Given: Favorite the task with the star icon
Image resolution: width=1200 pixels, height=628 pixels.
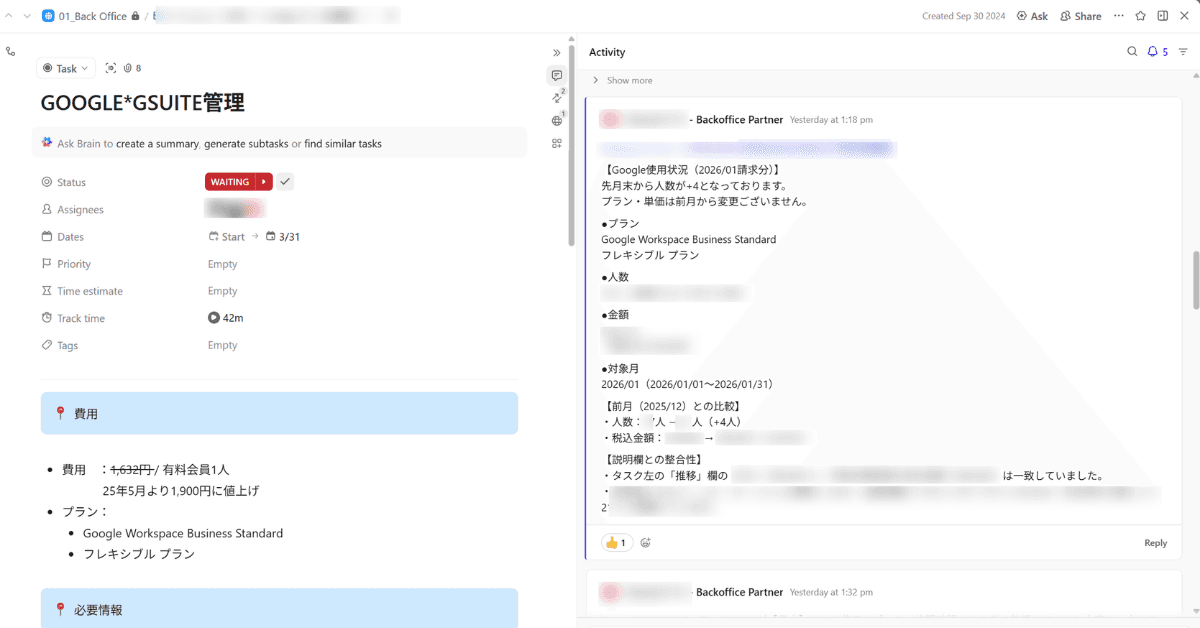Looking at the screenshot, I should (x=1141, y=16).
